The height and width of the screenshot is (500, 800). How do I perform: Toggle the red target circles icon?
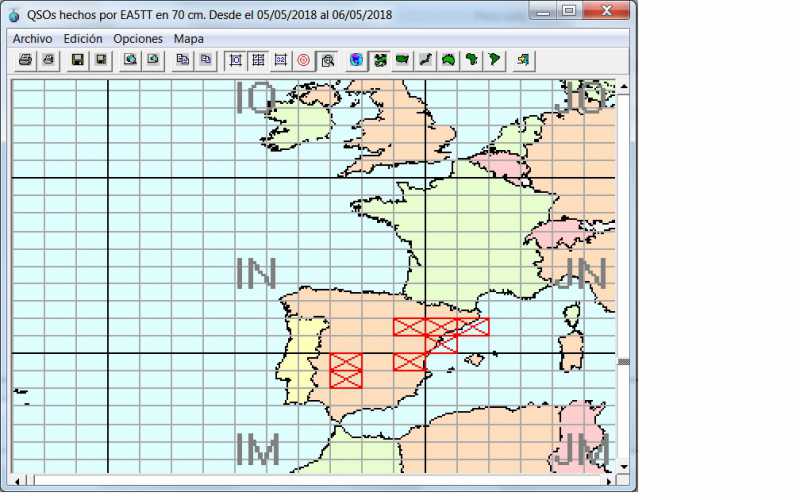tap(304, 60)
